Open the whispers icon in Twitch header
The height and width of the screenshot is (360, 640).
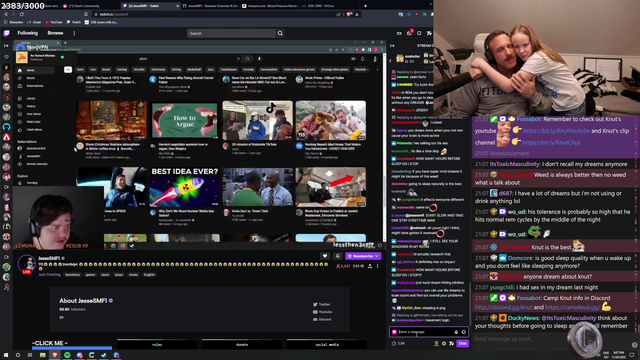[x=419, y=33]
